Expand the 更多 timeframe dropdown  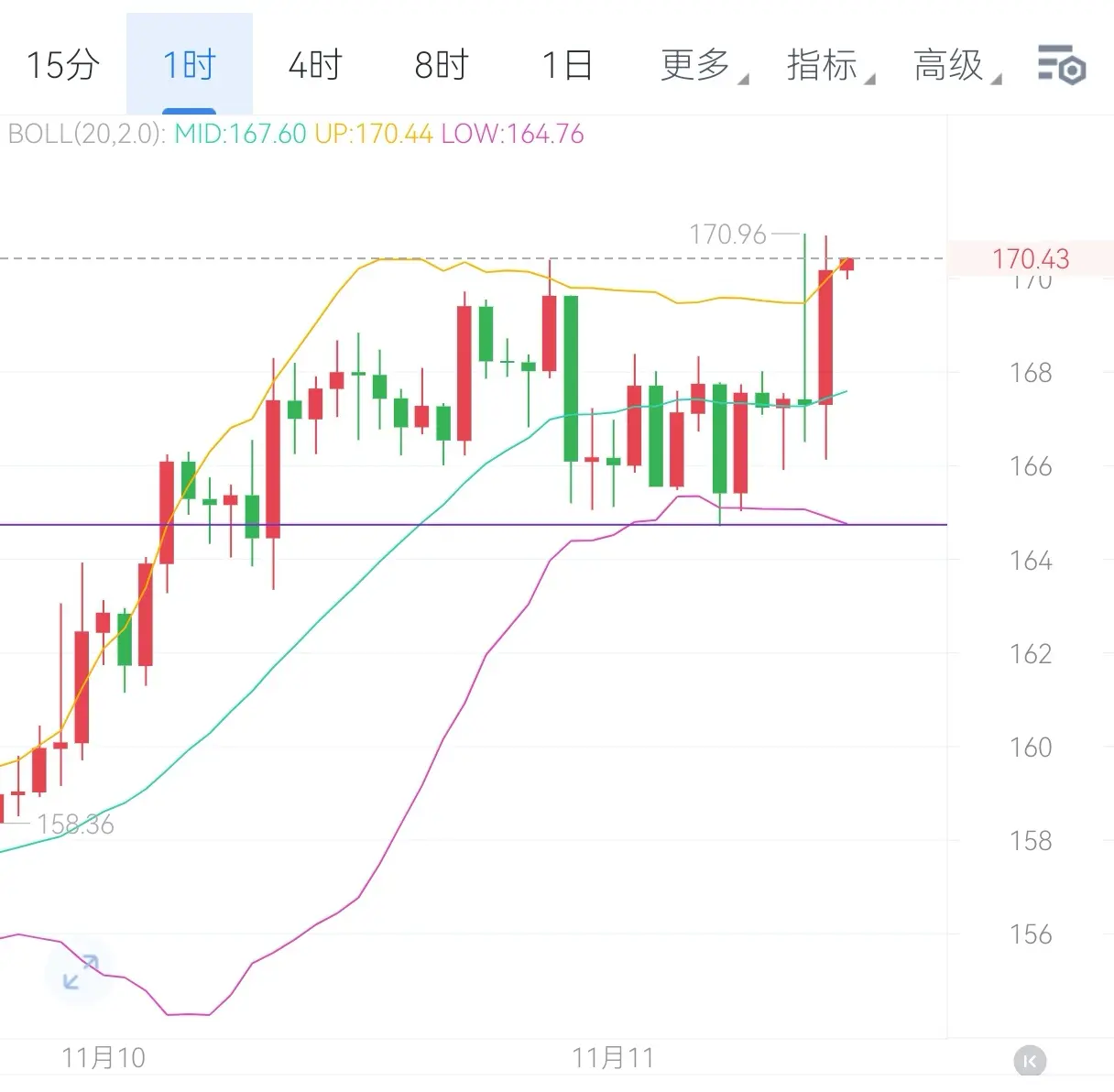(704, 65)
